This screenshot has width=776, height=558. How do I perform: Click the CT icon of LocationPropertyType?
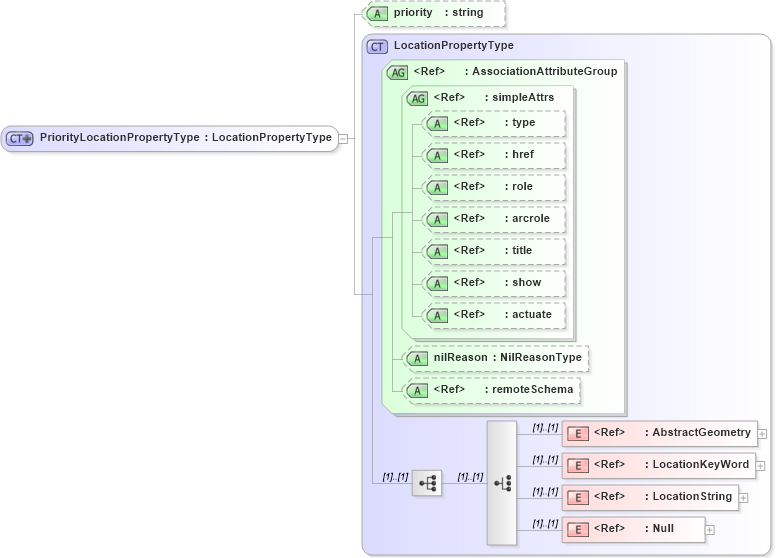click(377, 46)
